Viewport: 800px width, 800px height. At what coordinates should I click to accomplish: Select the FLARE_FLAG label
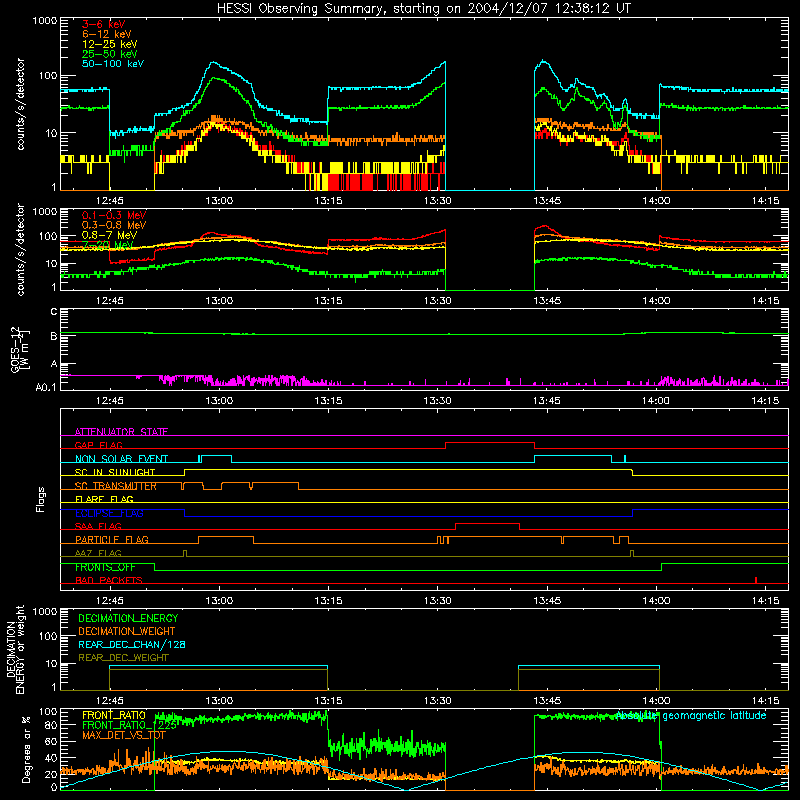click(104, 499)
